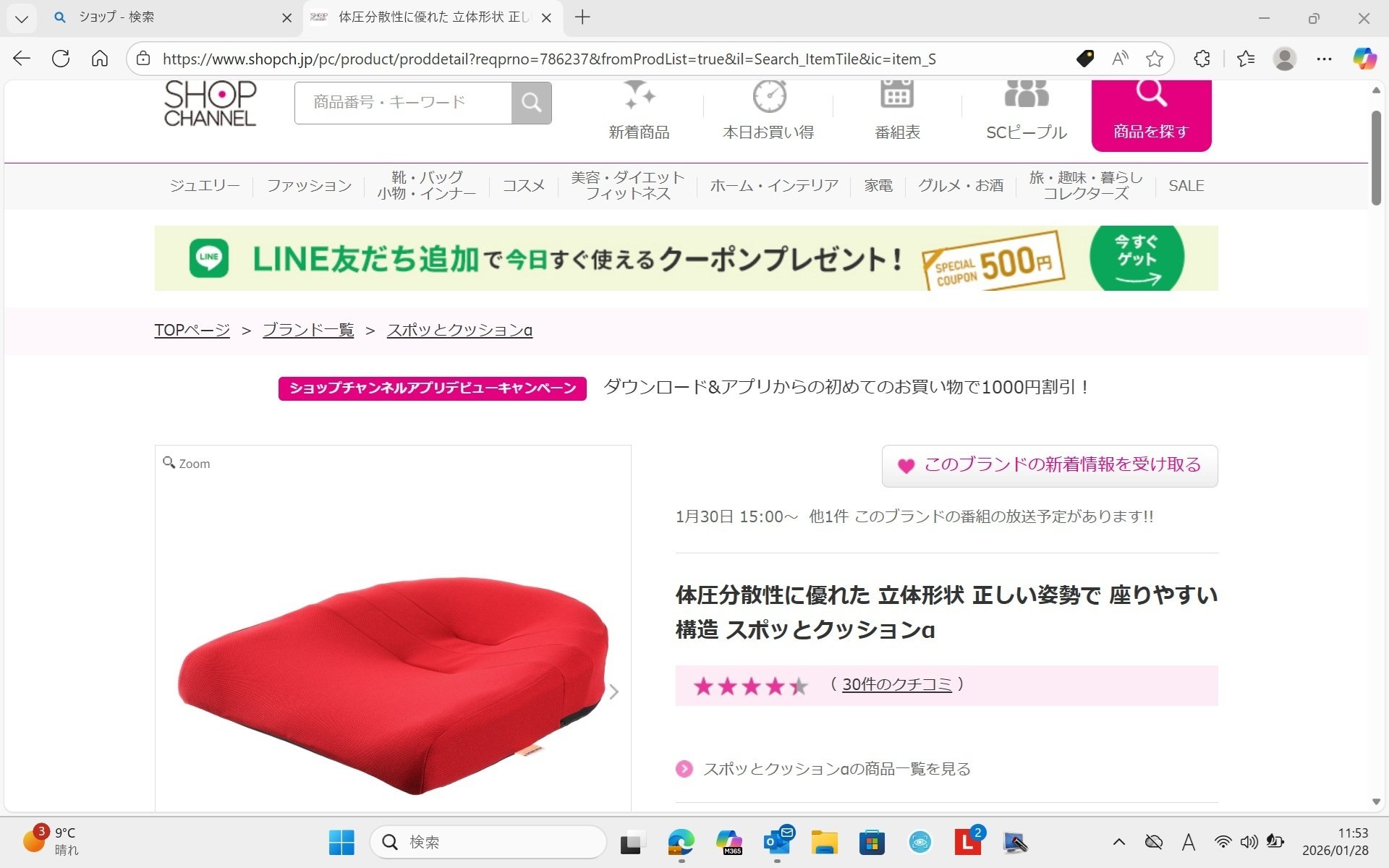Open the vertical tabs chevron dropdown

[x=21, y=17]
